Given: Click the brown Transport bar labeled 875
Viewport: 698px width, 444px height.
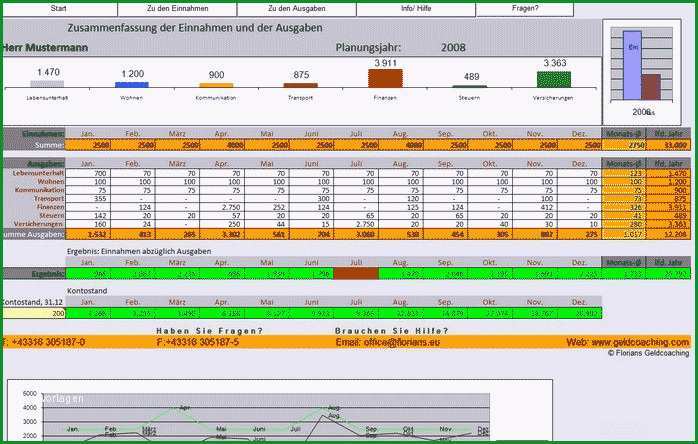Looking at the screenshot, I should [301, 85].
